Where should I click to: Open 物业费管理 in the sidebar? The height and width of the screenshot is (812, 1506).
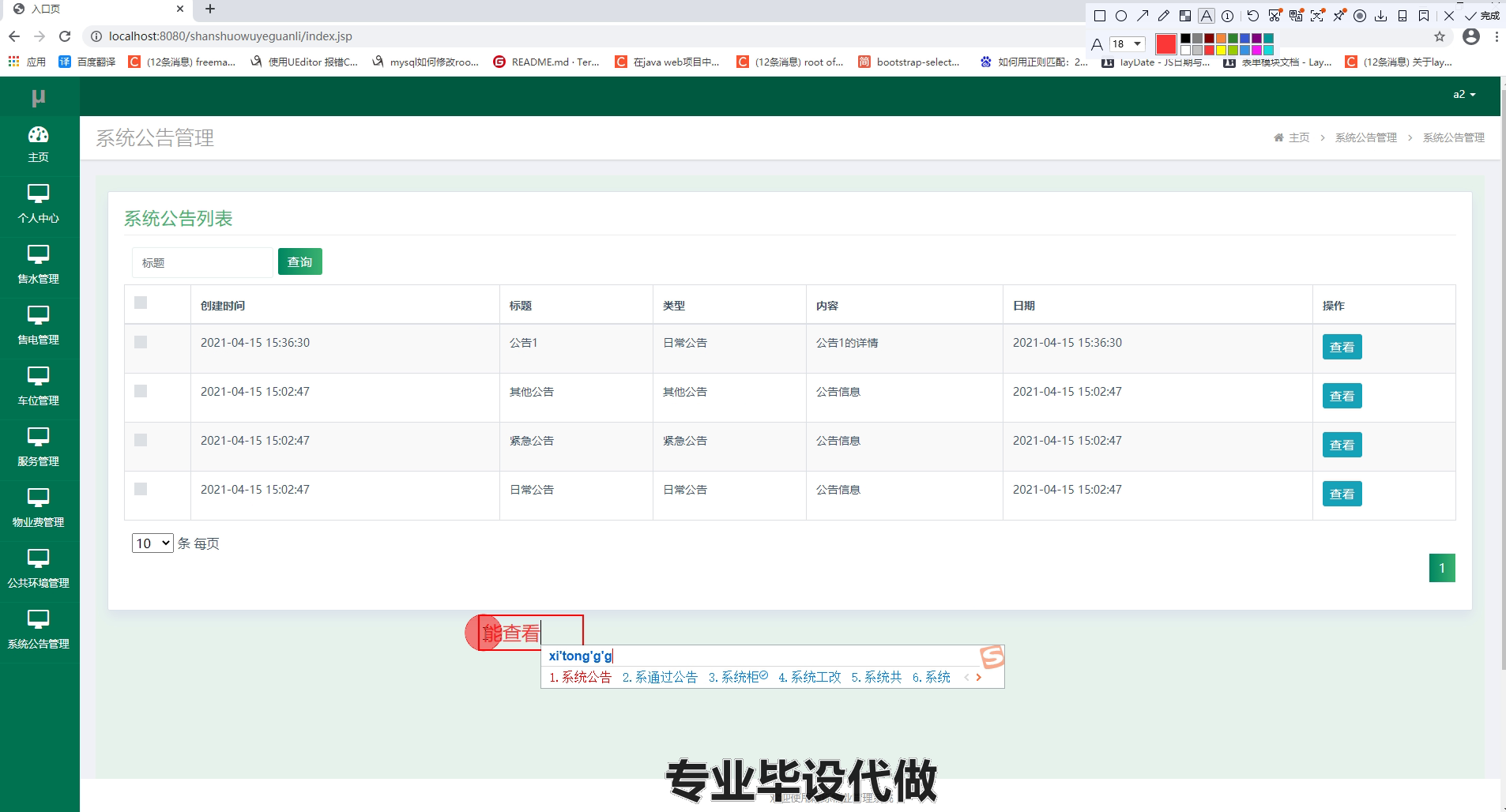click(x=39, y=509)
